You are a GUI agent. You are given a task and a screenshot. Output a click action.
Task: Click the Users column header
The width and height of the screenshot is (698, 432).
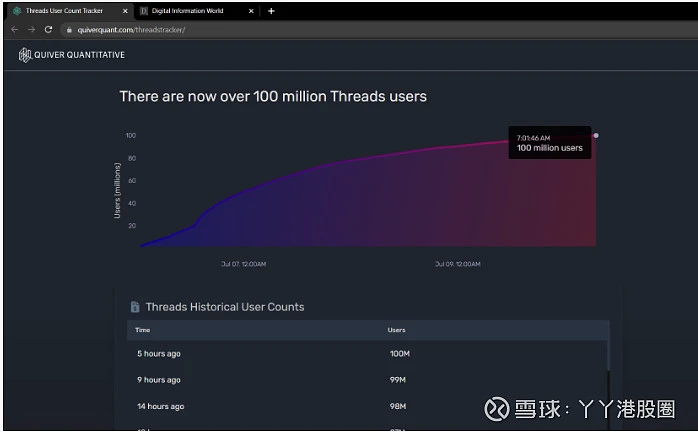pyautogui.click(x=396, y=330)
